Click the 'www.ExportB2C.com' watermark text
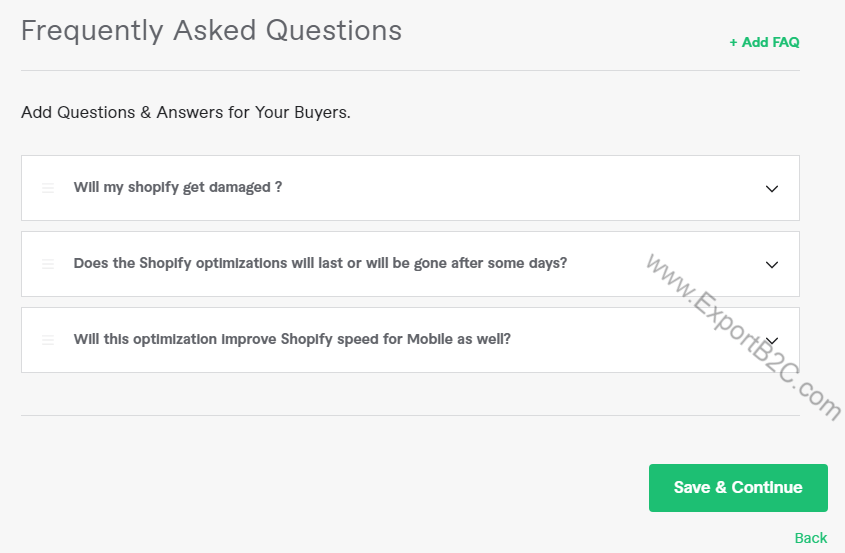The image size is (845, 553). tap(742, 336)
